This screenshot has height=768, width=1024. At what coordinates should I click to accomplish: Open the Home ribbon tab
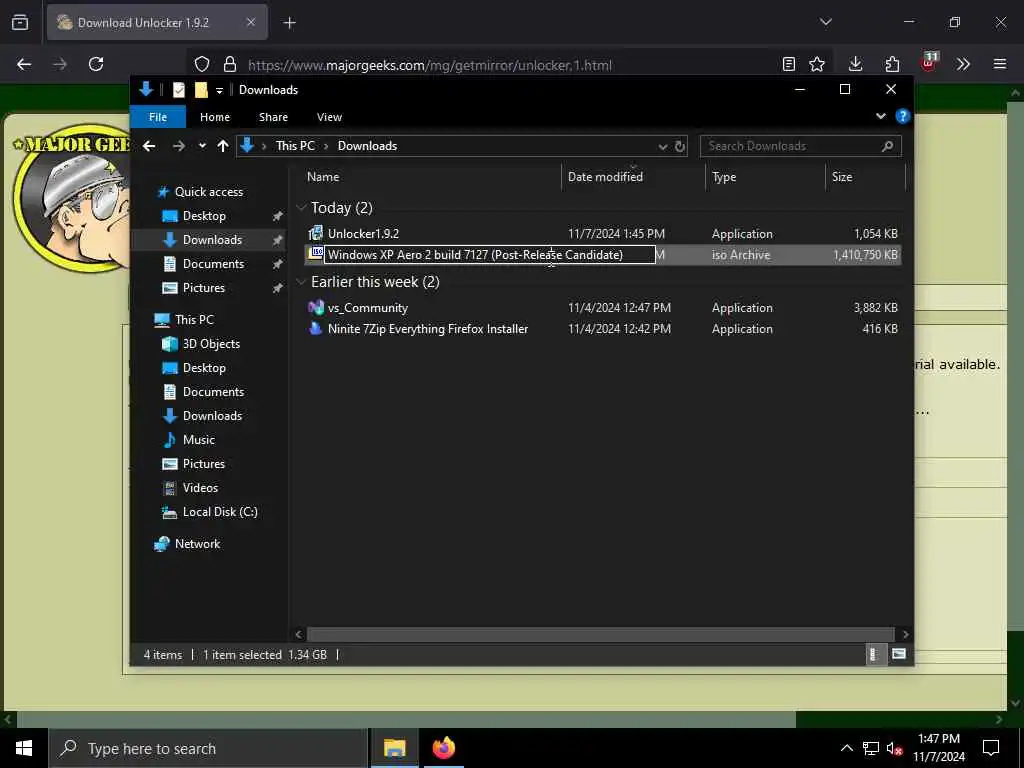[x=215, y=117]
